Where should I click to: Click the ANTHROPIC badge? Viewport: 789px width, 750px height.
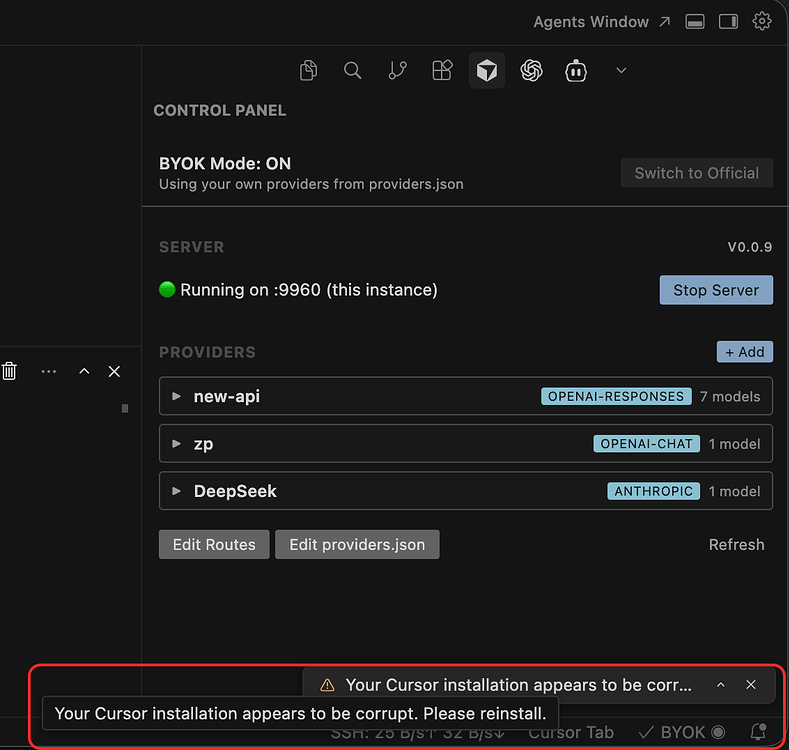coord(653,491)
